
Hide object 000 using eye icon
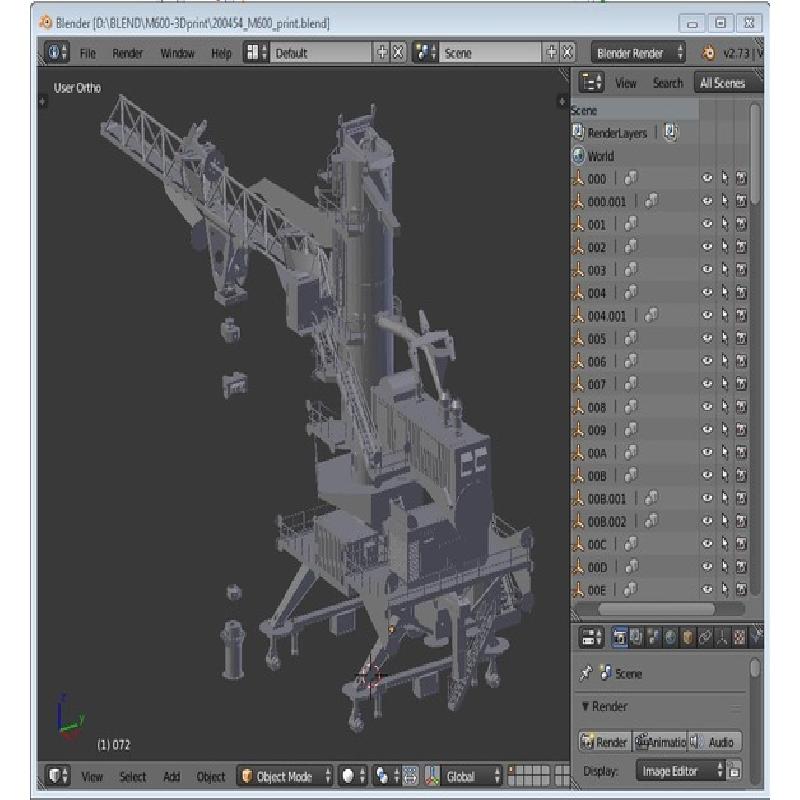707,179
